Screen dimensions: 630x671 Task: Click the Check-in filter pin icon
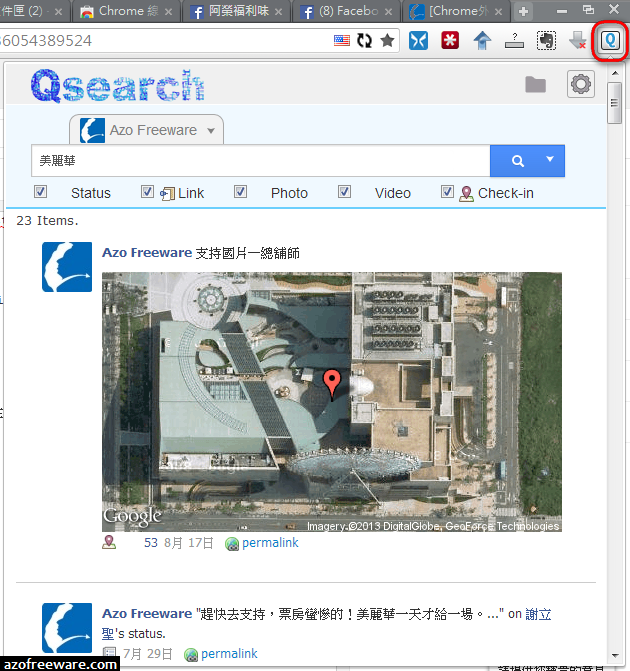click(x=466, y=194)
